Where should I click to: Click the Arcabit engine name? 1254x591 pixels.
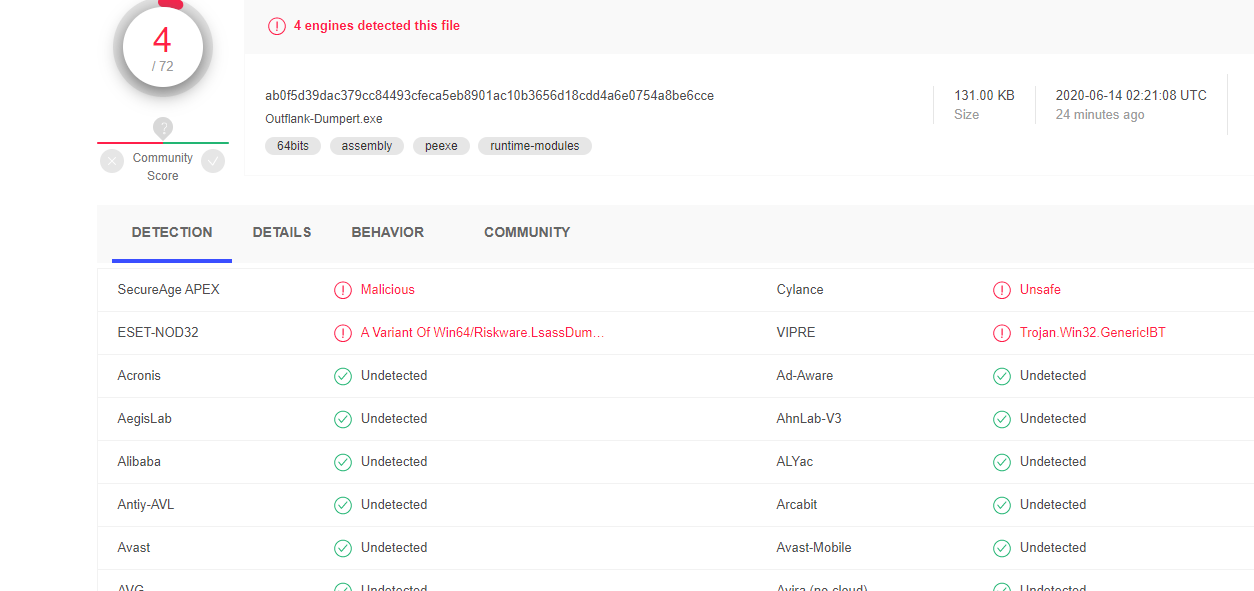(797, 505)
